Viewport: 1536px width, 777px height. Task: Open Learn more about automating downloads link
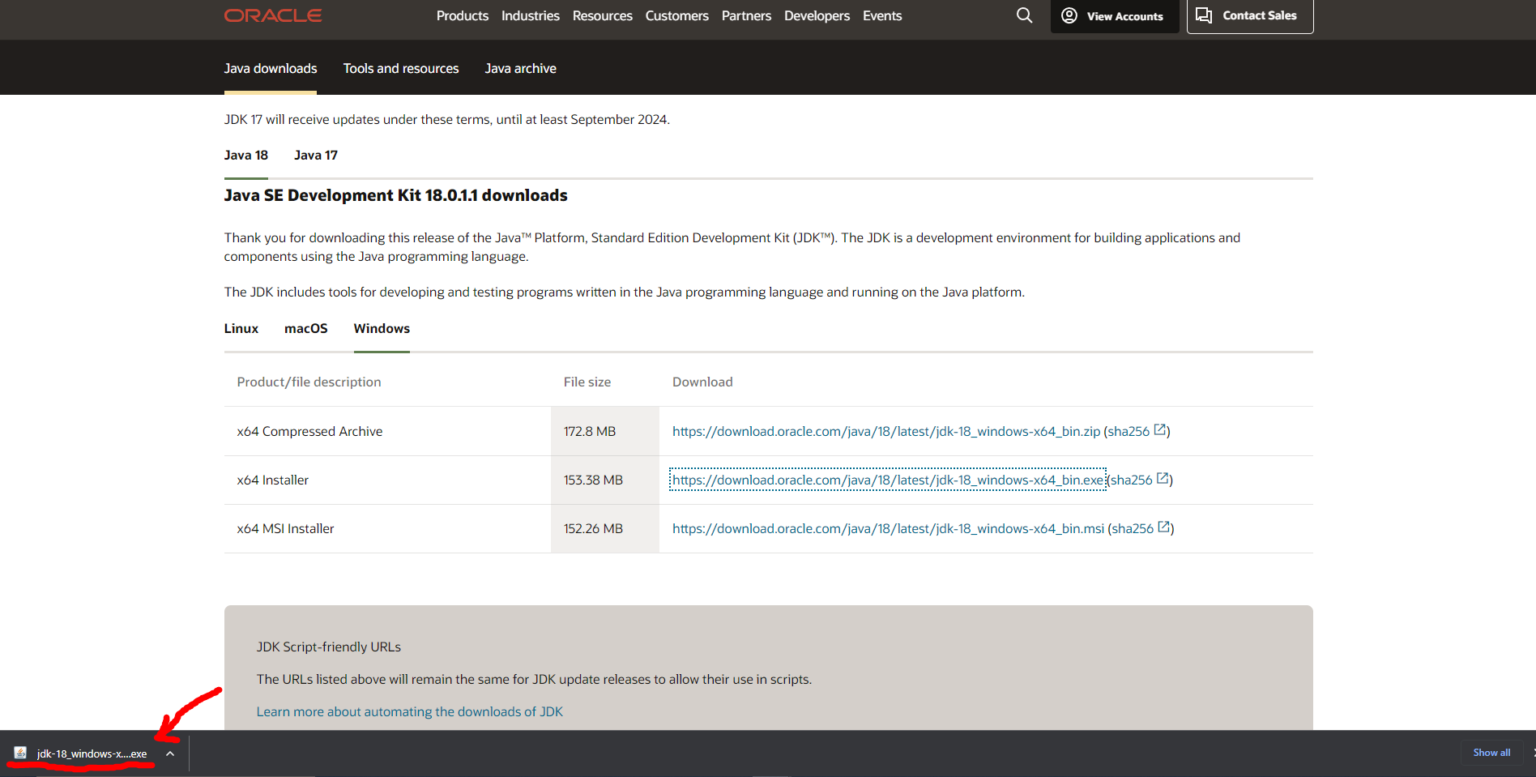point(410,712)
